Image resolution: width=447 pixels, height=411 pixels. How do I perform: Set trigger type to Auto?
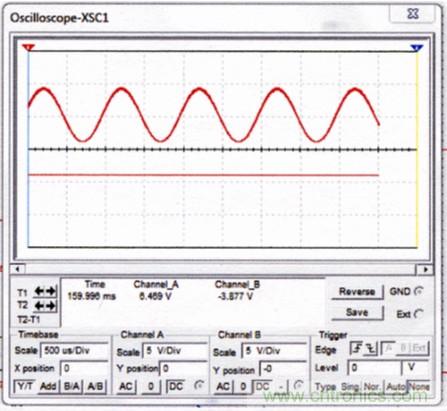pyautogui.click(x=394, y=387)
